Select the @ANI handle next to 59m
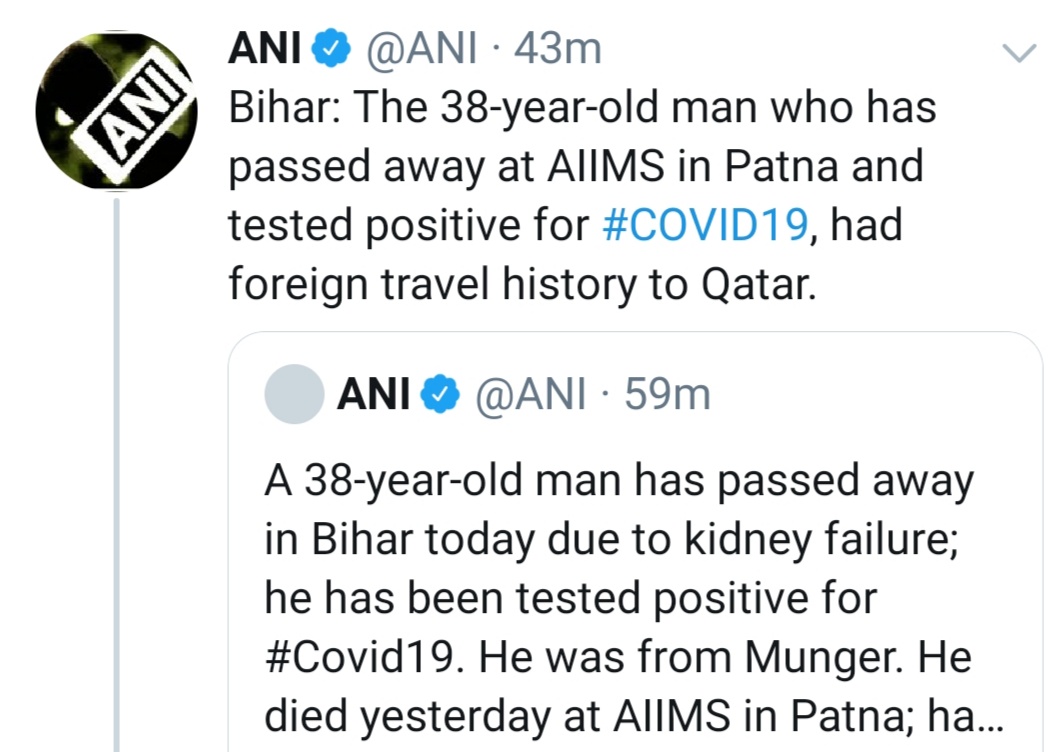This screenshot has width=1058, height=752. (531, 394)
